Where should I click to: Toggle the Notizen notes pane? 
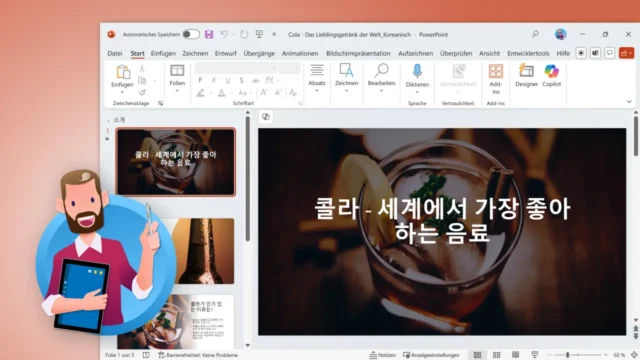click(x=382, y=355)
